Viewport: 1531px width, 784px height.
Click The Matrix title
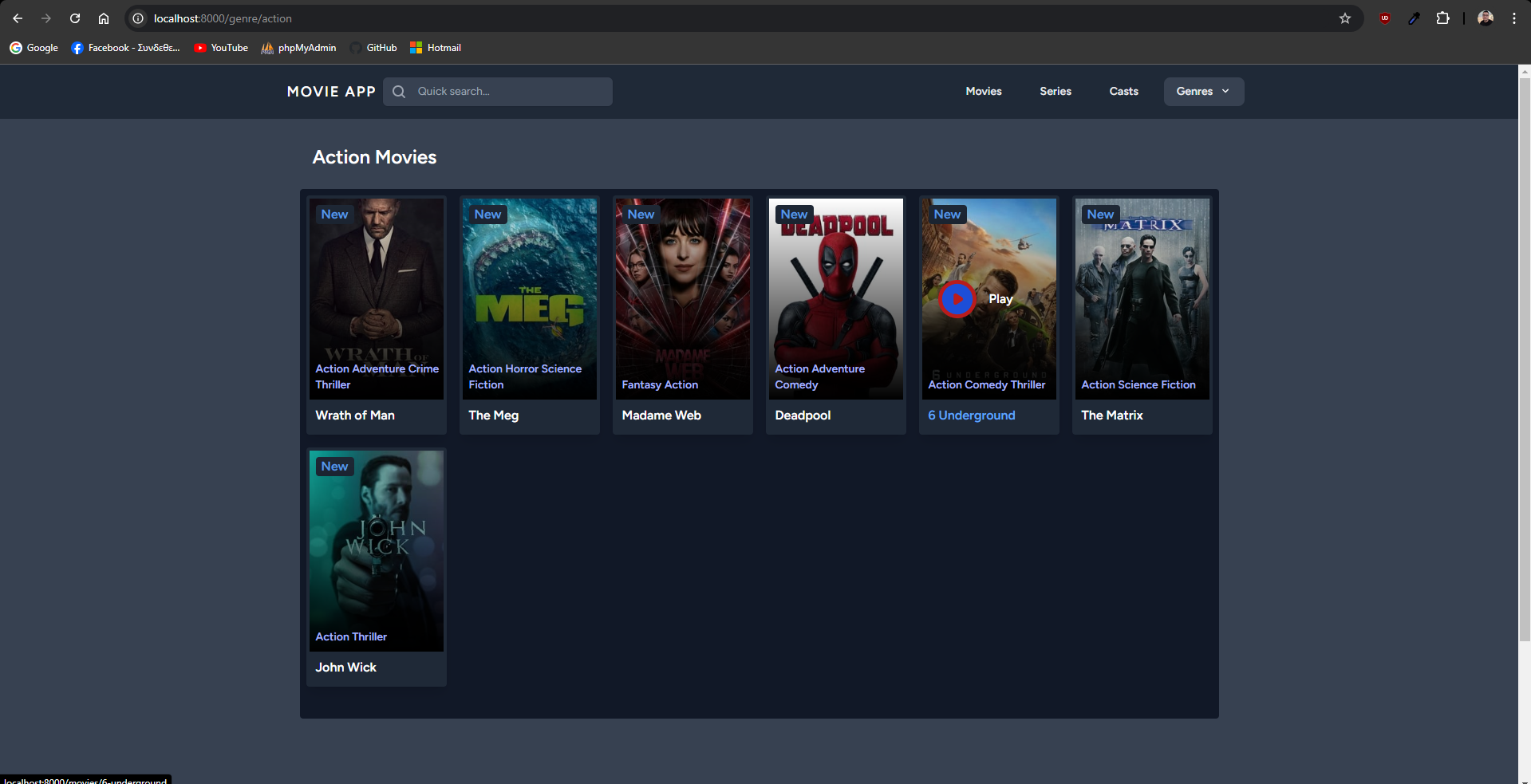(1112, 416)
